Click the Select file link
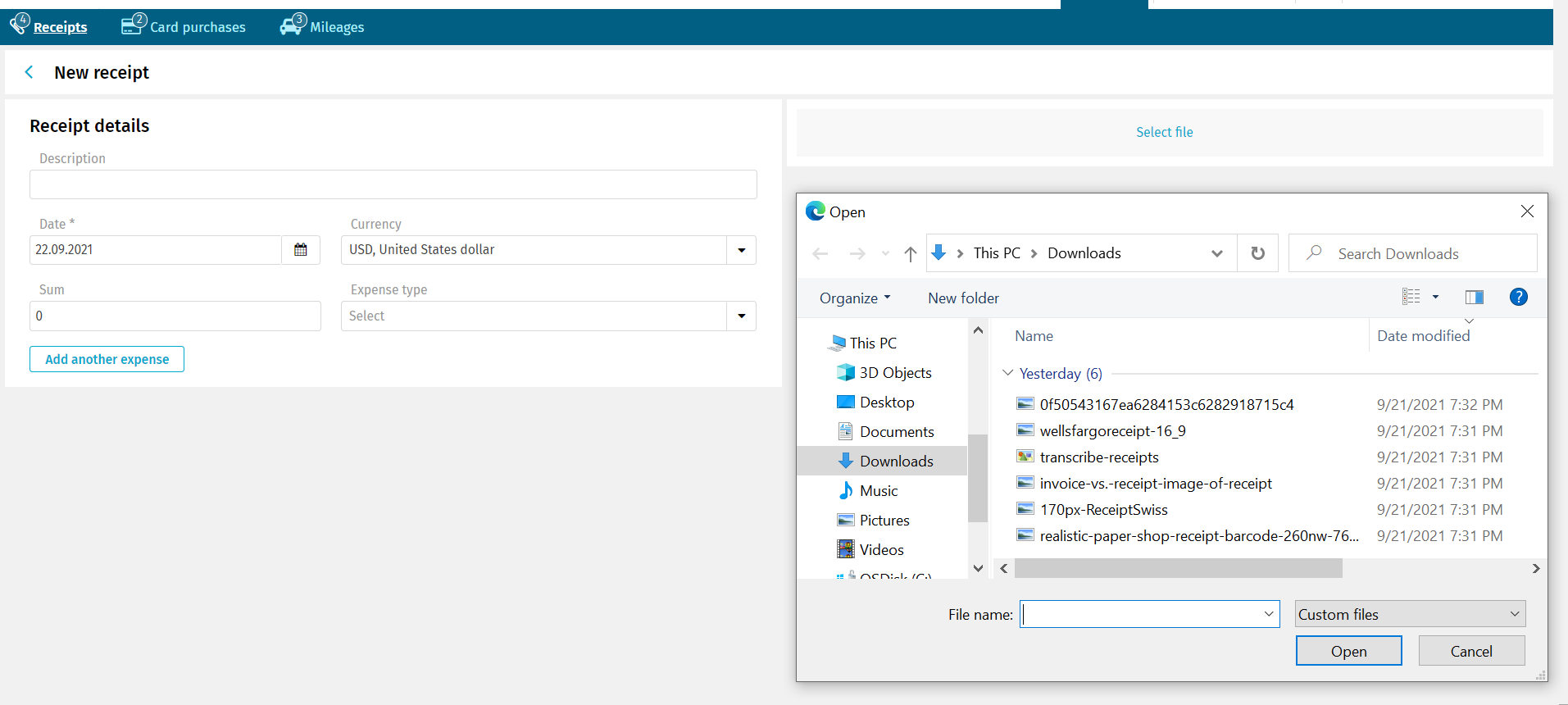This screenshot has width=1568, height=705. click(x=1164, y=132)
